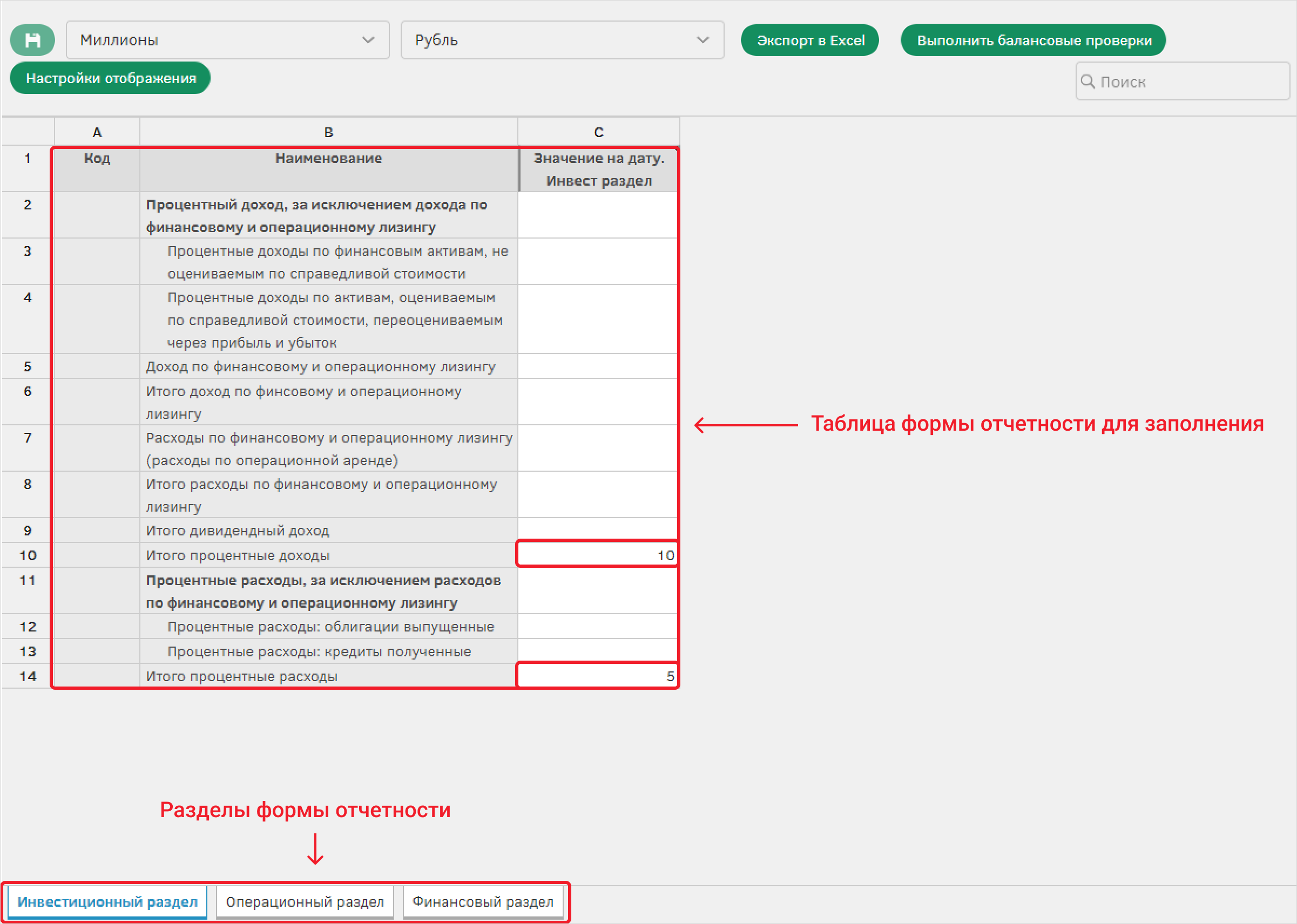Select column B header

click(x=329, y=132)
